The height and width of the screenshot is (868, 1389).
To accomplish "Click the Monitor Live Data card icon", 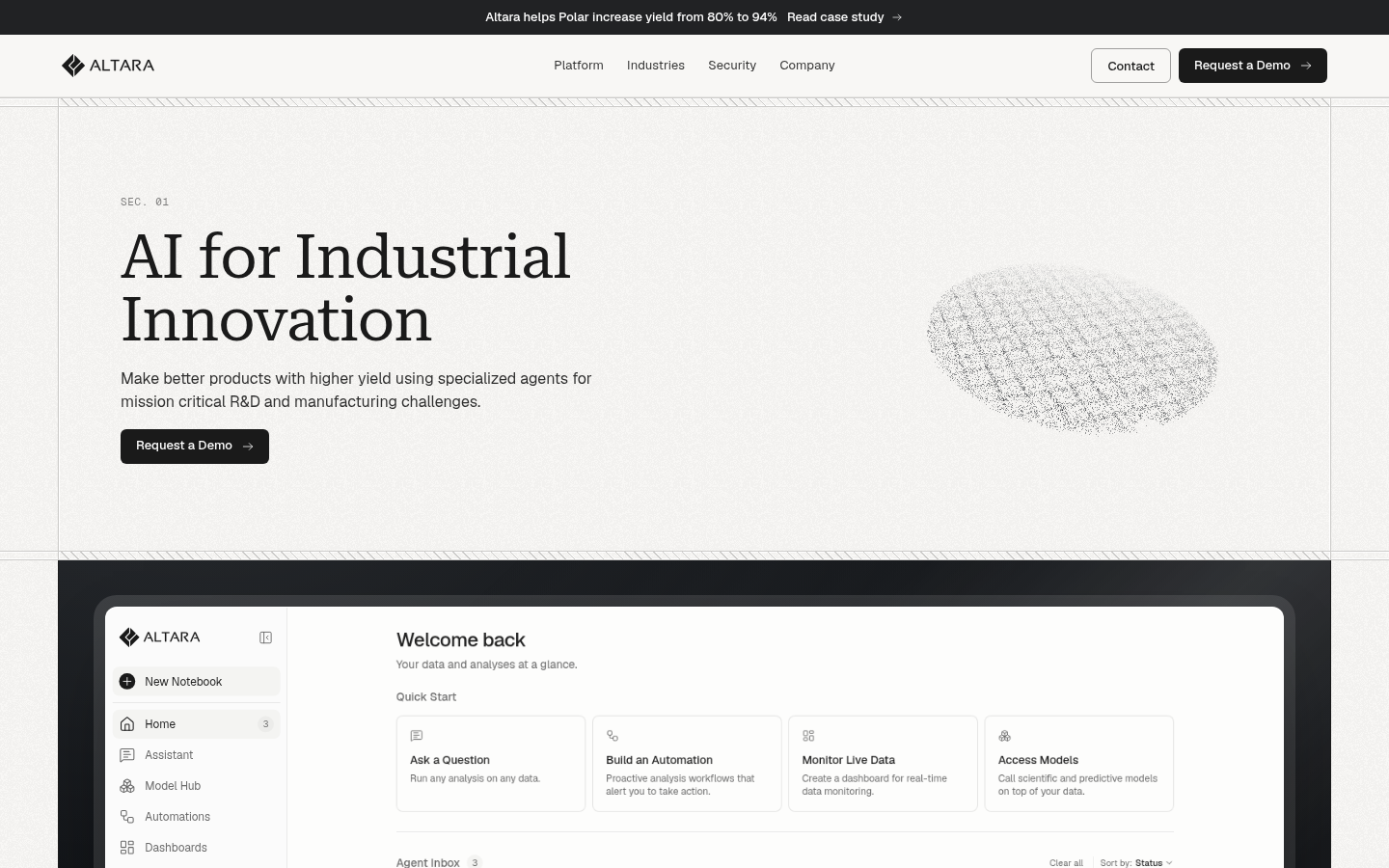I will tap(808, 736).
